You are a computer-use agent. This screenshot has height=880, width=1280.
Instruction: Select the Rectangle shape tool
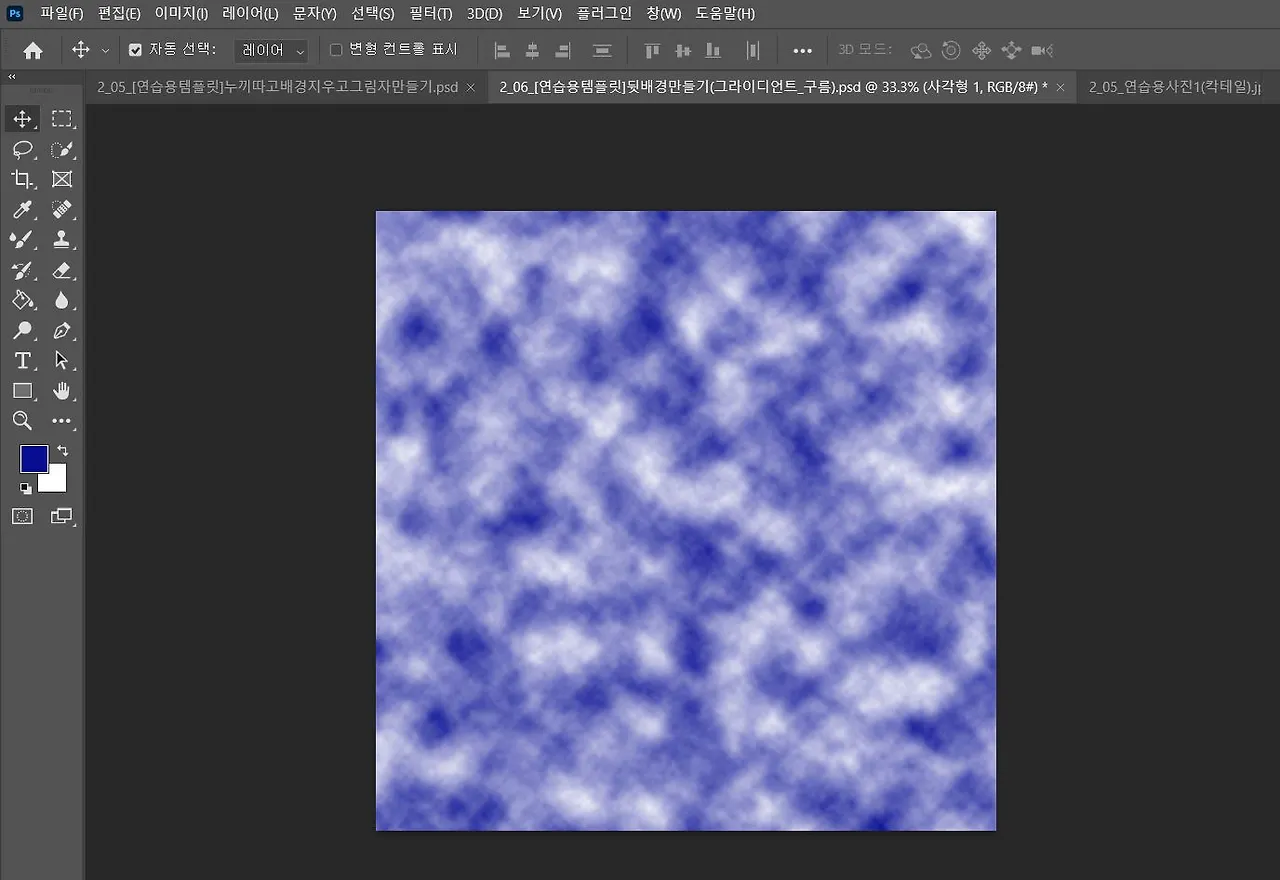click(22, 390)
